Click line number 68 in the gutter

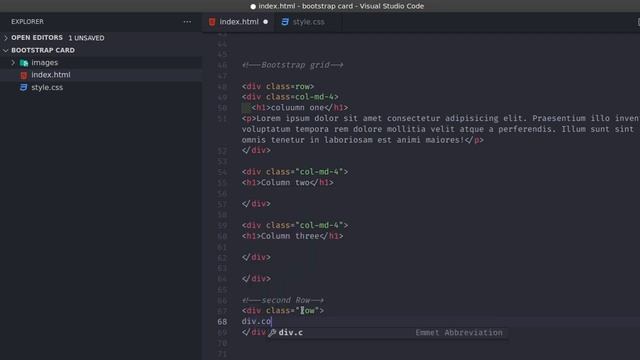click(222, 322)
